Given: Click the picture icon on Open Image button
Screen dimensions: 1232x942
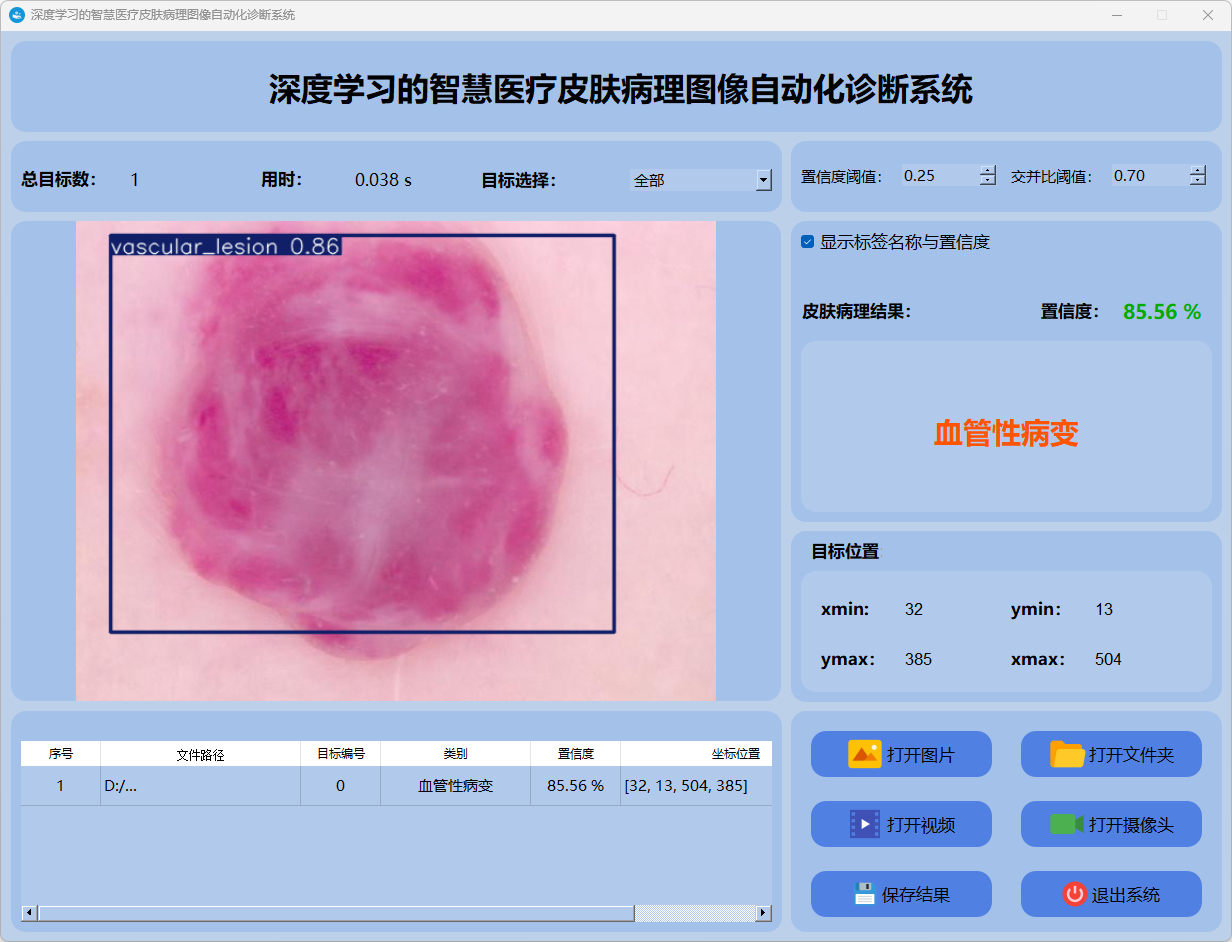Looking at the screenshot, I should coord(864,754).
